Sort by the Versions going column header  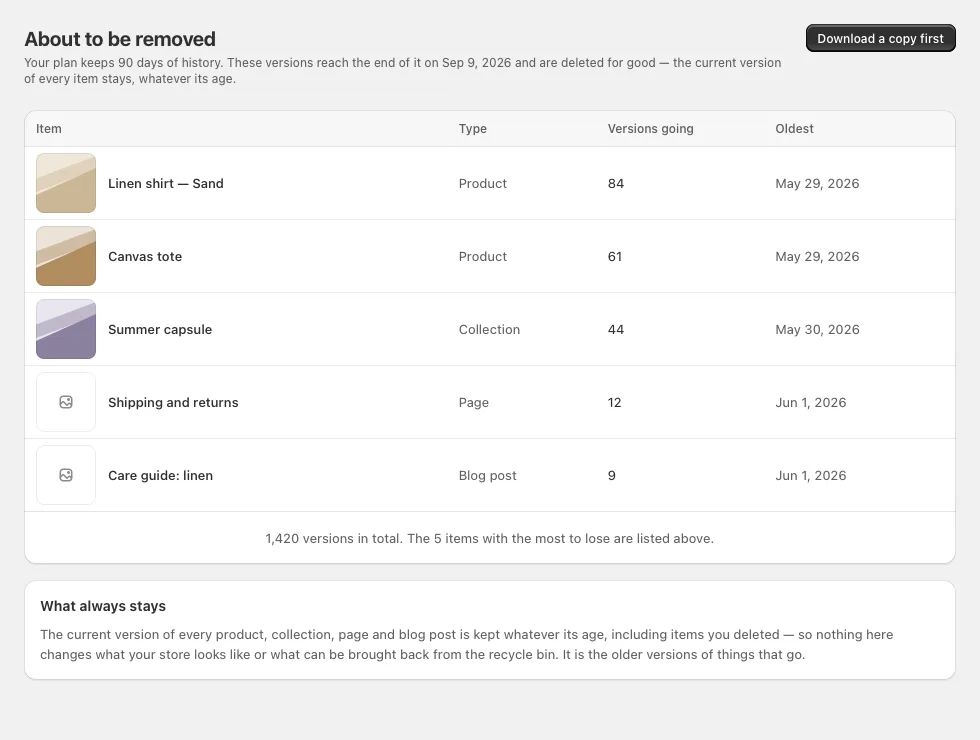click(651, 129)
